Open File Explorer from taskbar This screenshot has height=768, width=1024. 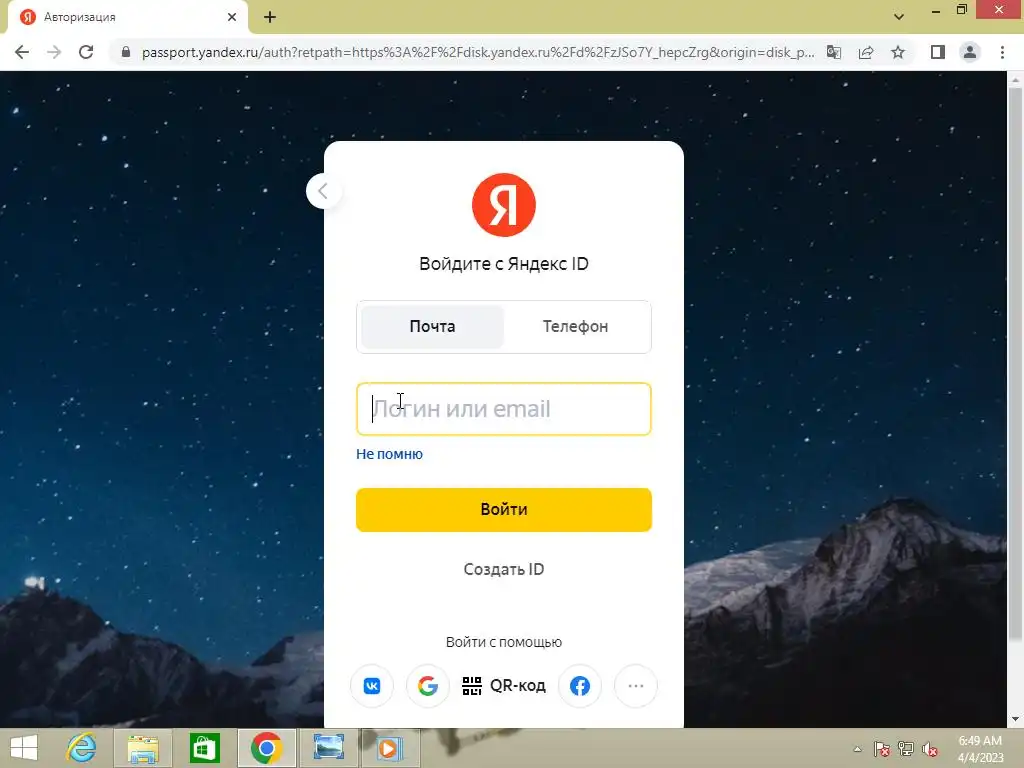coord(143,748)
